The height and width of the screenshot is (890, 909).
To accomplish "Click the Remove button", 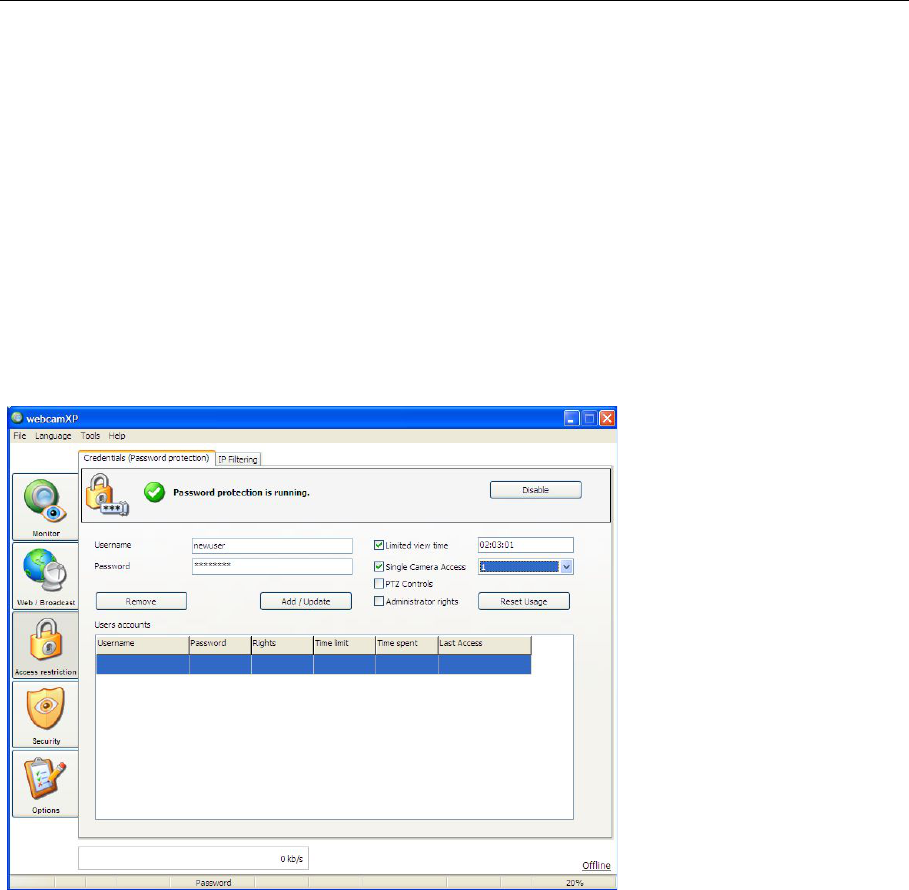I will 141,601.
